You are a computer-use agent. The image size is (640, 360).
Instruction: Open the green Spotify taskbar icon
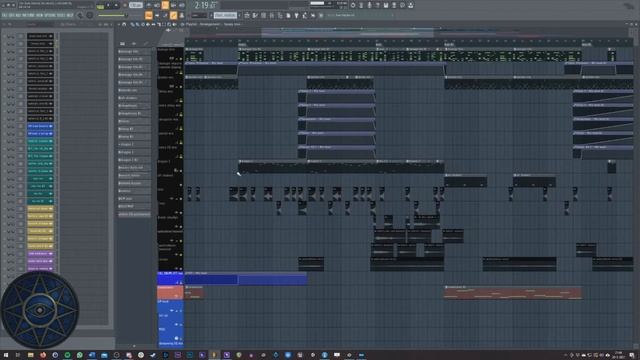tap(67, 355)
